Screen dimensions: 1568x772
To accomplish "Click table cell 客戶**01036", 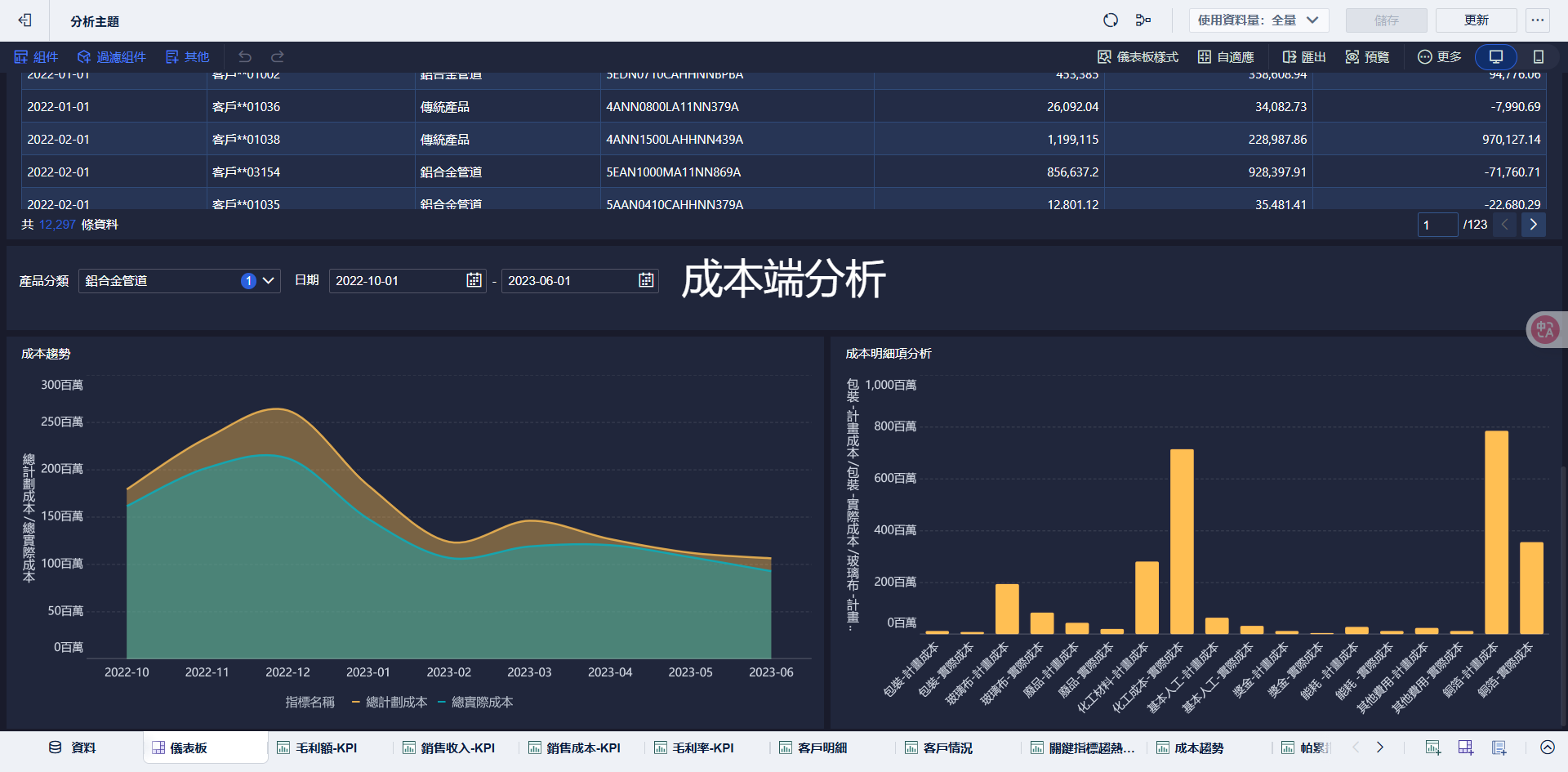I will click(246, 107).
